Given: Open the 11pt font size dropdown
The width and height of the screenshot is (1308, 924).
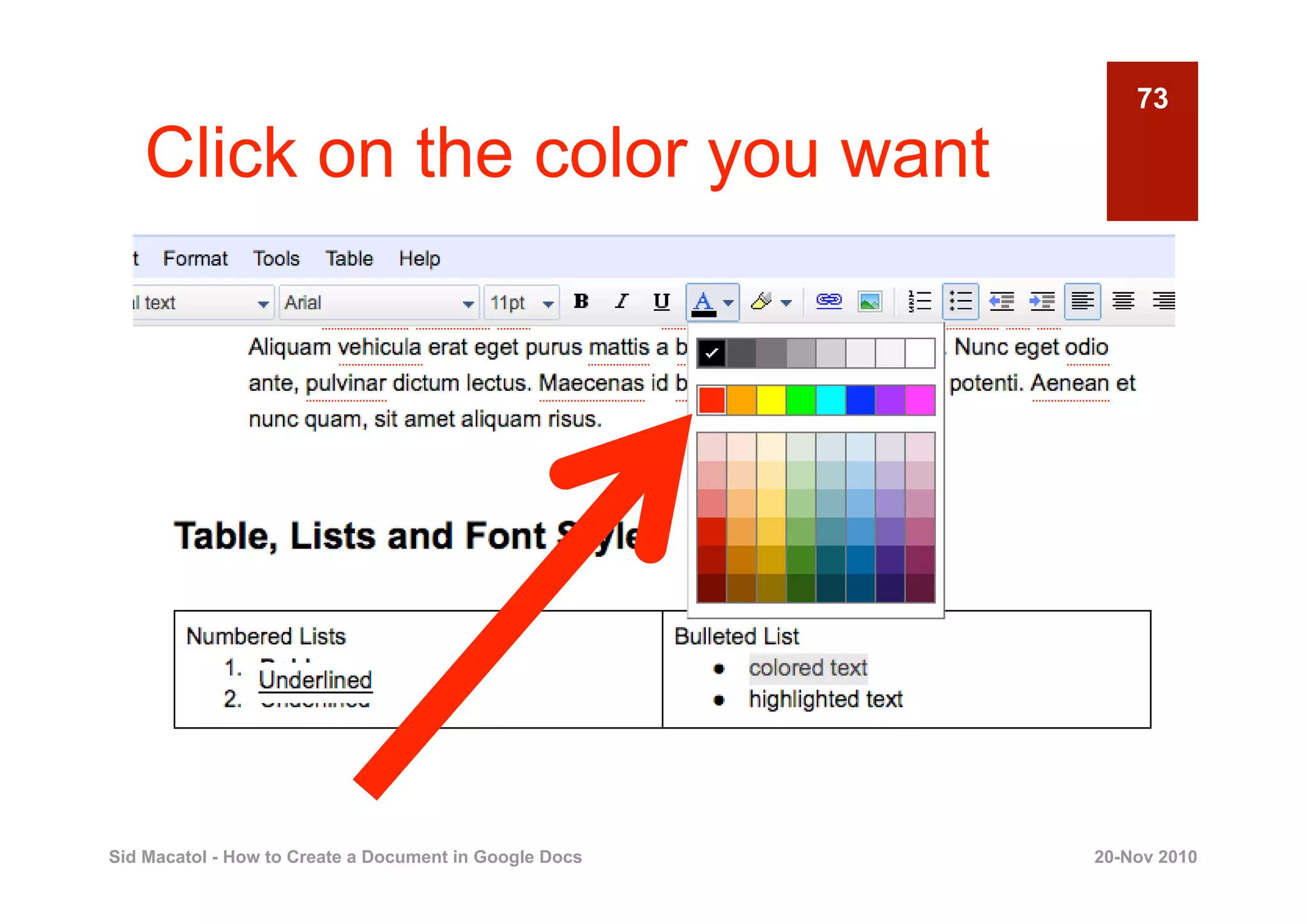Looking at the screenshot, I should [521, 303].
